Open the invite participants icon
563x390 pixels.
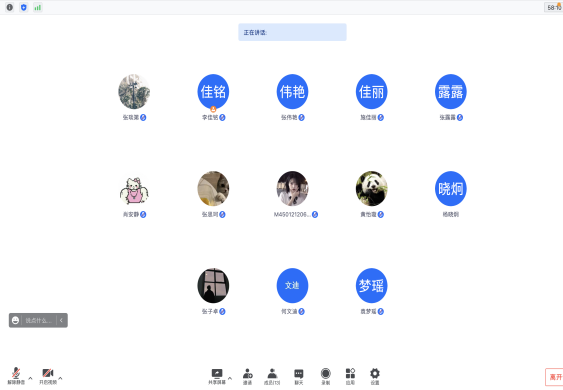click(247, 376)
